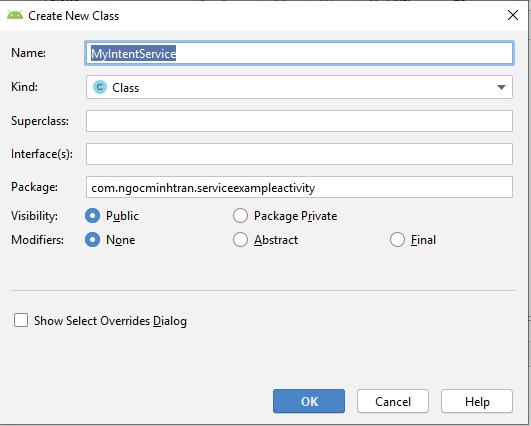Click the Create New Class title text

point(73,16)
